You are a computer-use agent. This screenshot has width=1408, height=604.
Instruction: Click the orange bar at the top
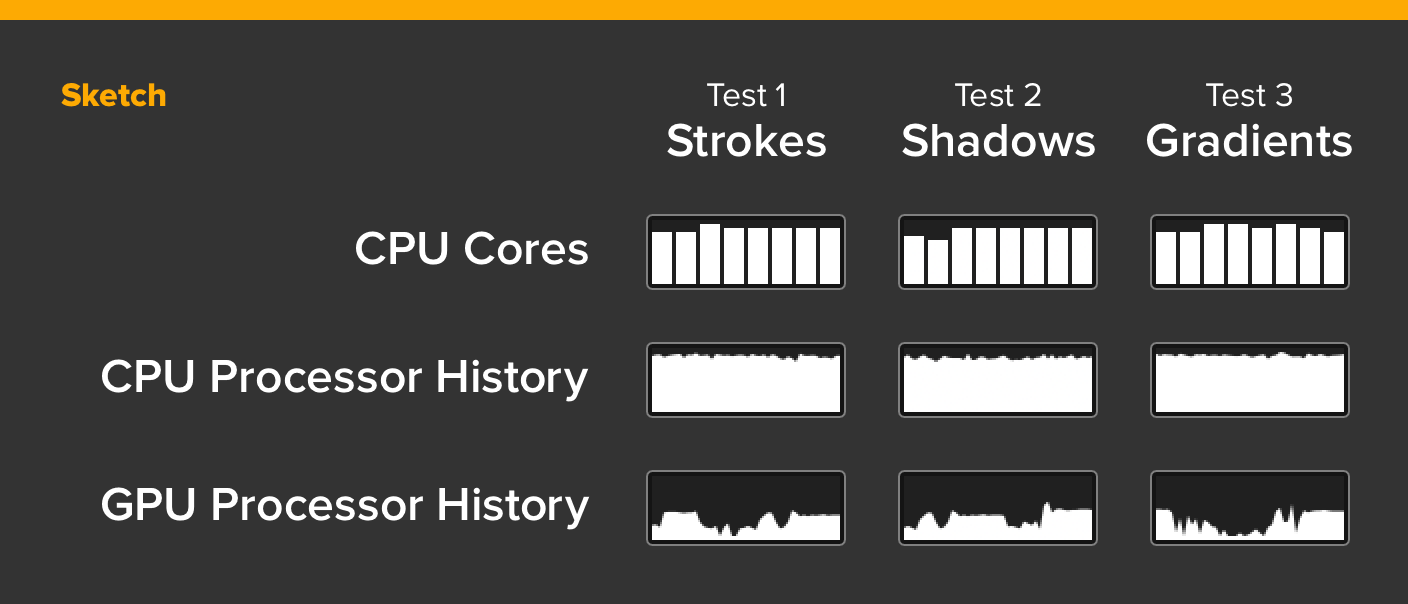point(704,10)
